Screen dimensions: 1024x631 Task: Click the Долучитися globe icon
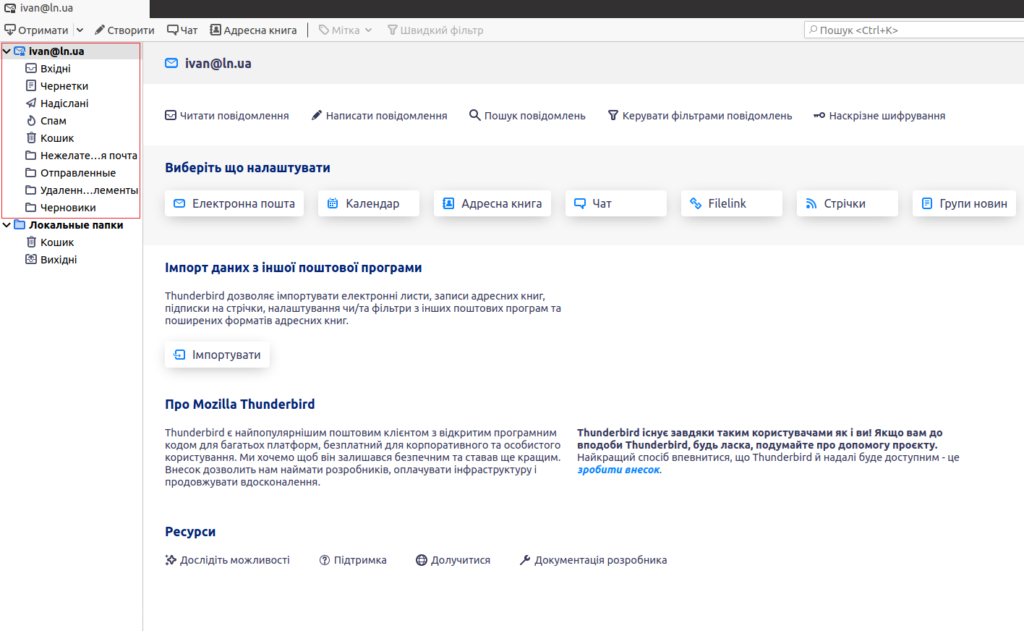[x=421, y=560]
